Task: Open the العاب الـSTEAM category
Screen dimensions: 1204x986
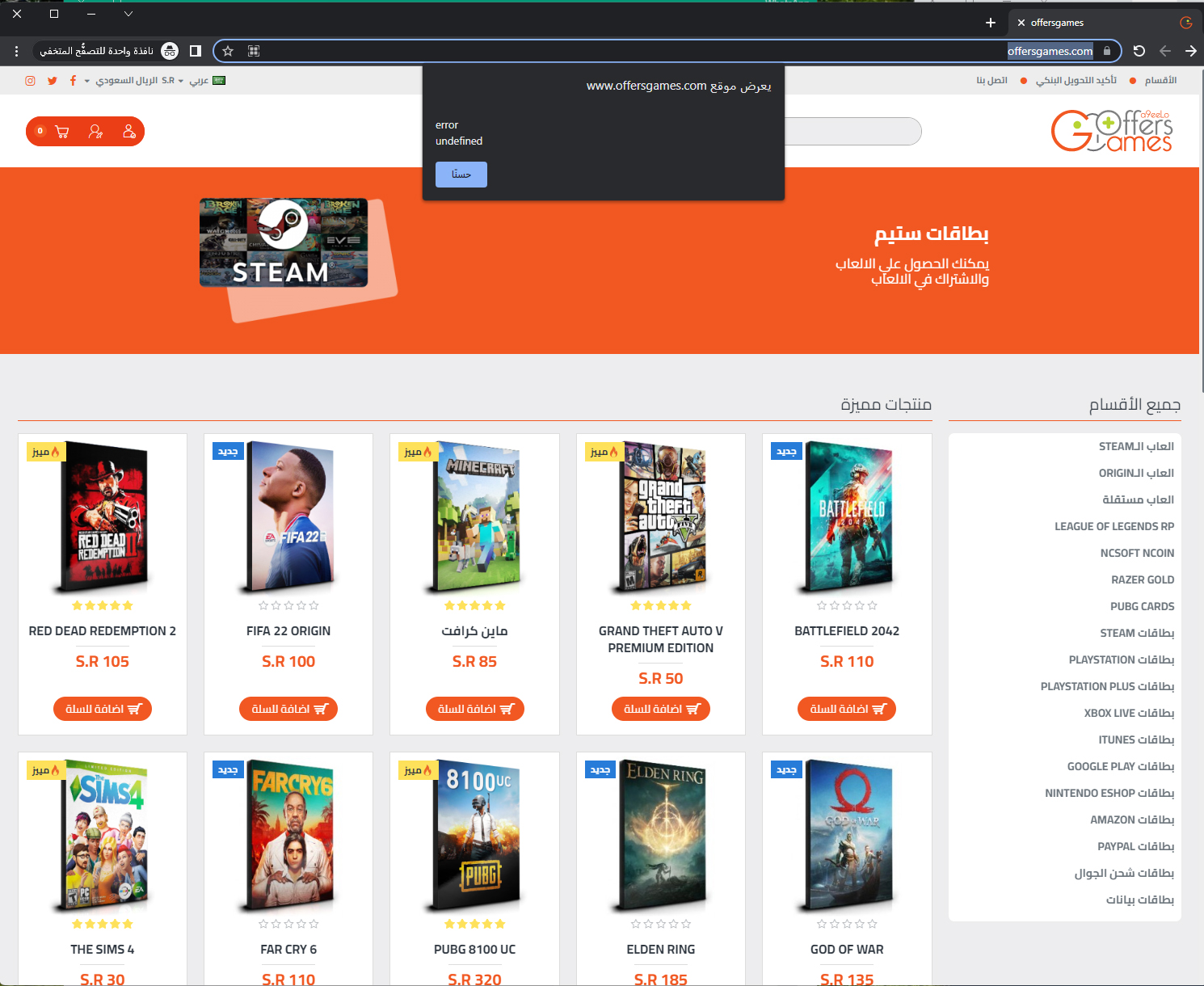Action: click(x=1136, y=447)
